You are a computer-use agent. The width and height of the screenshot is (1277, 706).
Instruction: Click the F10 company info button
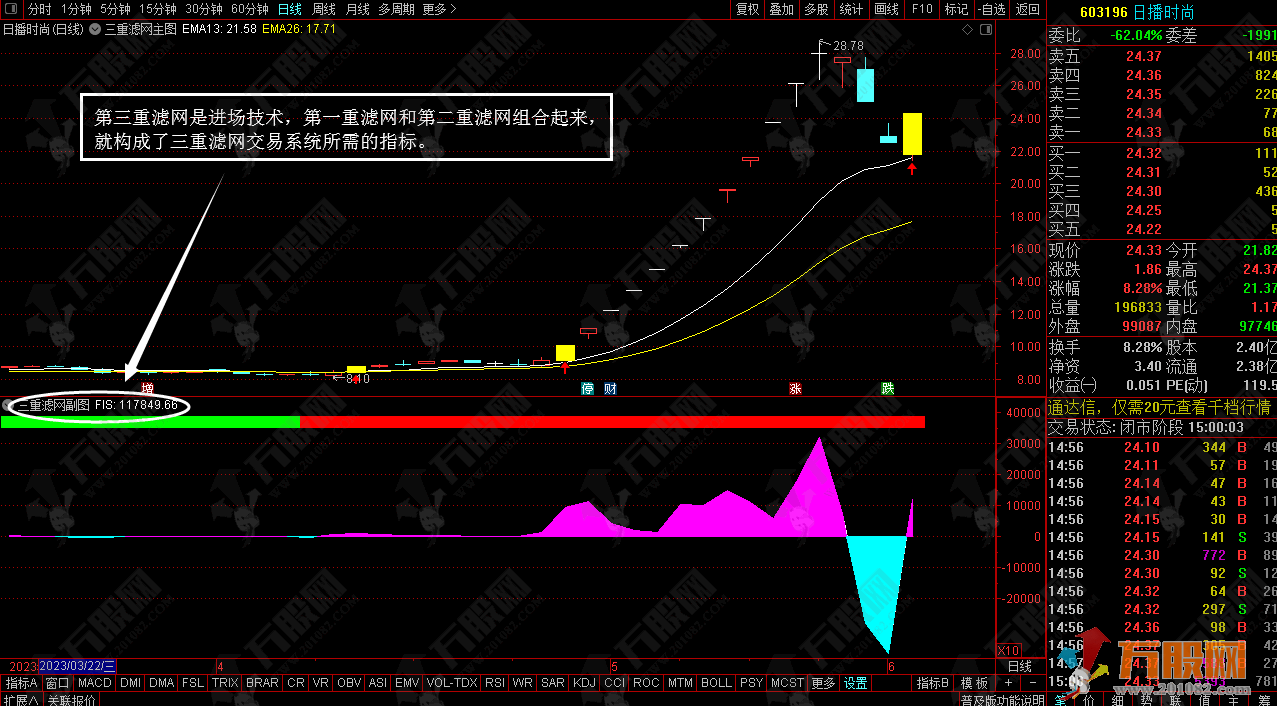(x=921, y=9)
